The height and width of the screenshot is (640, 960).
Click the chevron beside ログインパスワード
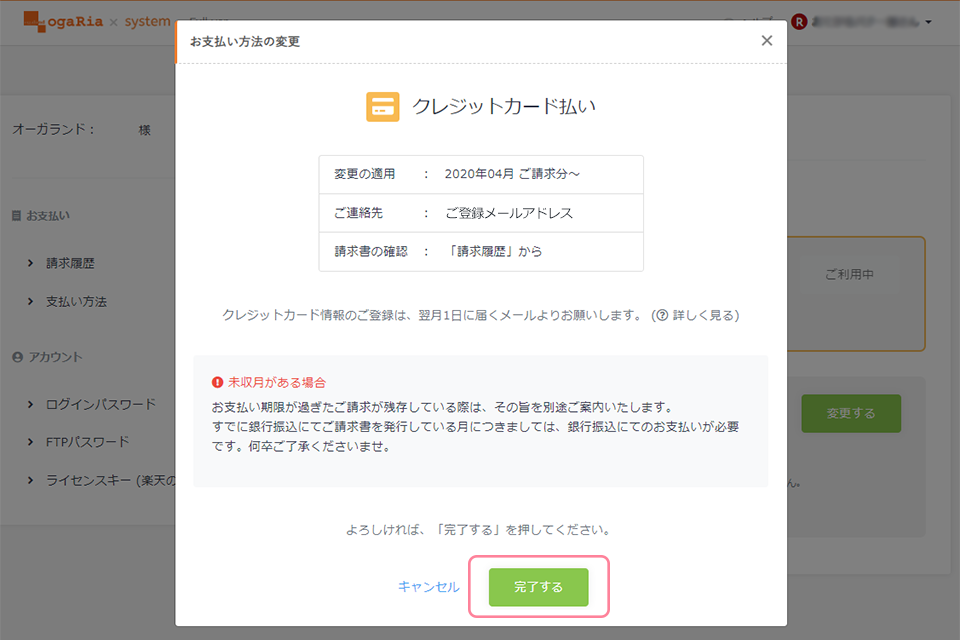click(30, 404)
